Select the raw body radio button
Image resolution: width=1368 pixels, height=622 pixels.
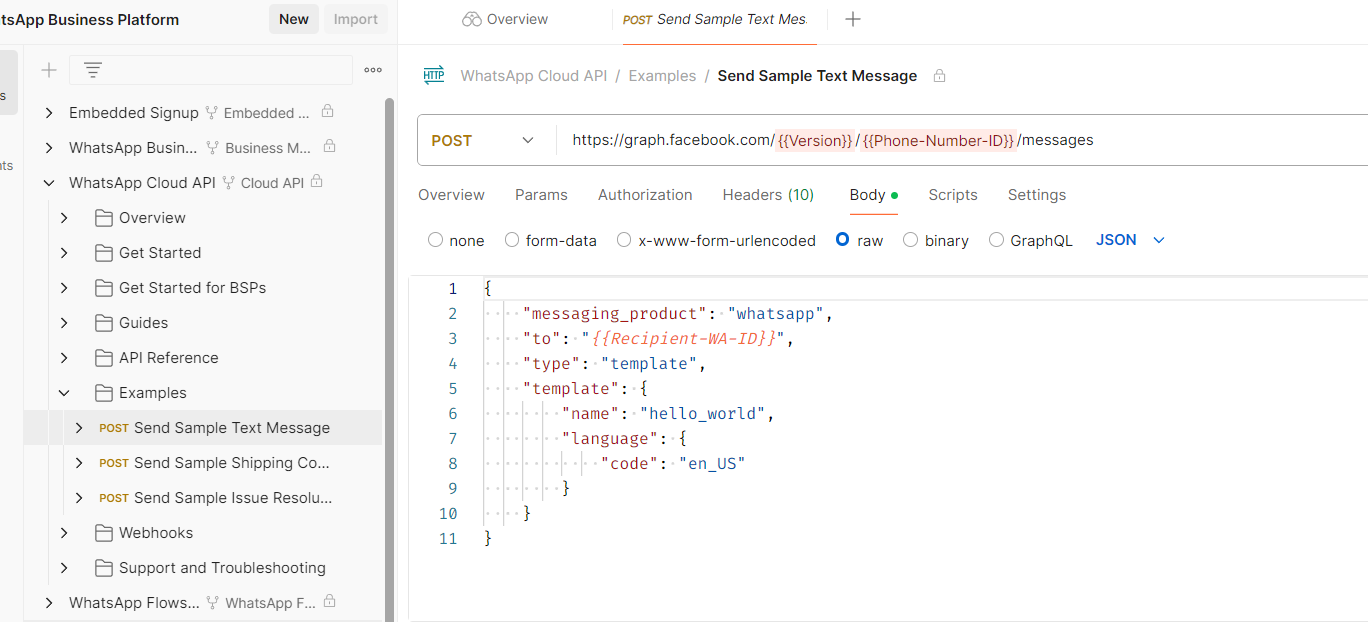(843, 240)
